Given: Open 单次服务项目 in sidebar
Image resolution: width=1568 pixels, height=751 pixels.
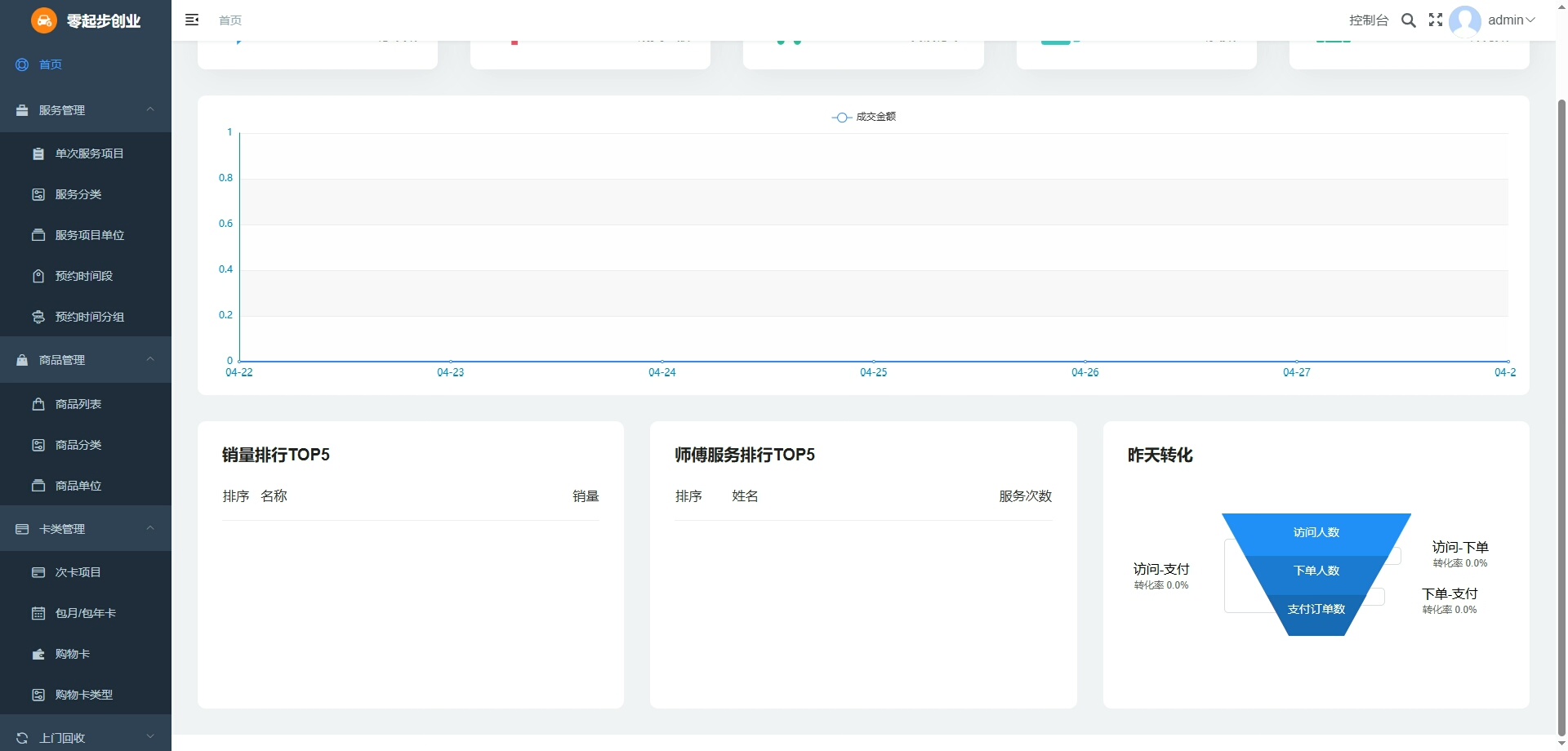Looking at the screenshot, I should pos(89,153).
